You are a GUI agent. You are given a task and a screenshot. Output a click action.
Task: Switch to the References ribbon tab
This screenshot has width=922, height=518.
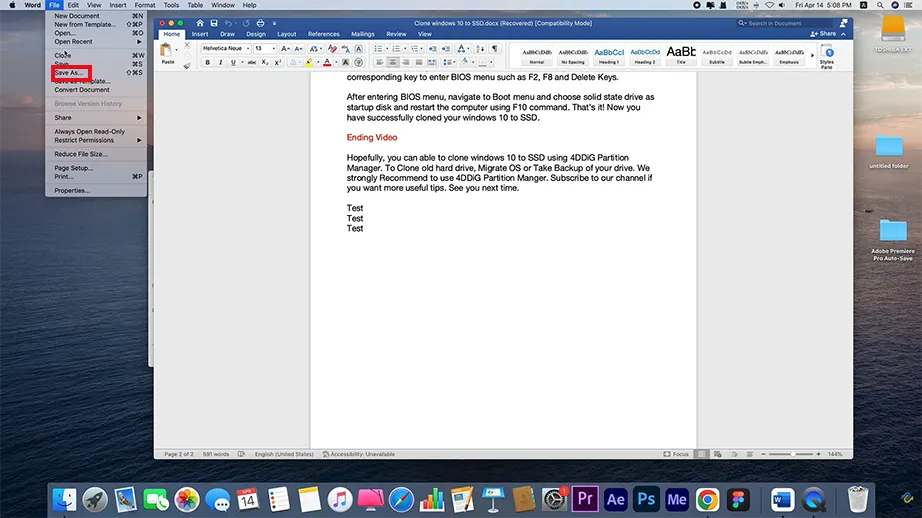click(x=323, y=34)
